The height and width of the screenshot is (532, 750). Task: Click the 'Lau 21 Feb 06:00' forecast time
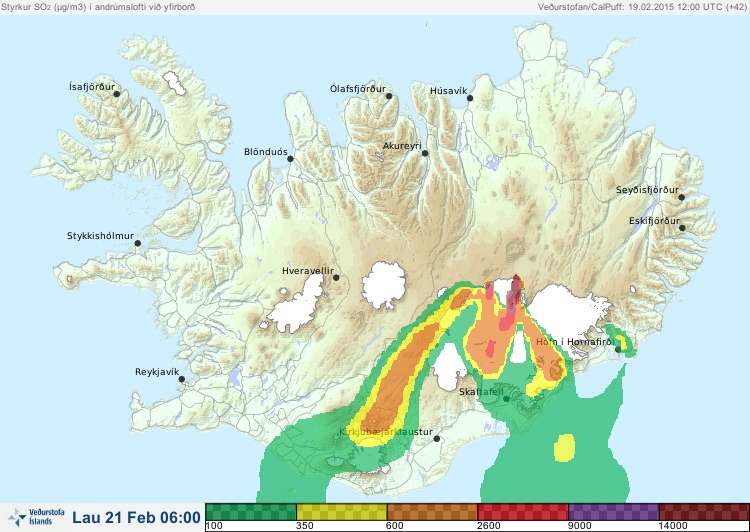pos(137,517)
